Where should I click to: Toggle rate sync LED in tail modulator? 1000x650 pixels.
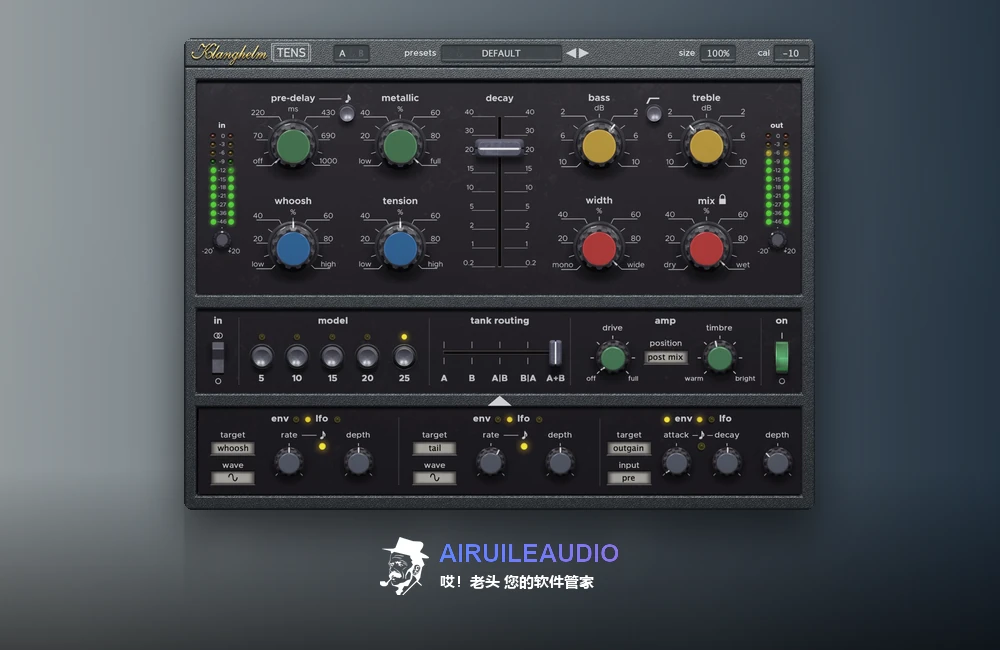524,447
